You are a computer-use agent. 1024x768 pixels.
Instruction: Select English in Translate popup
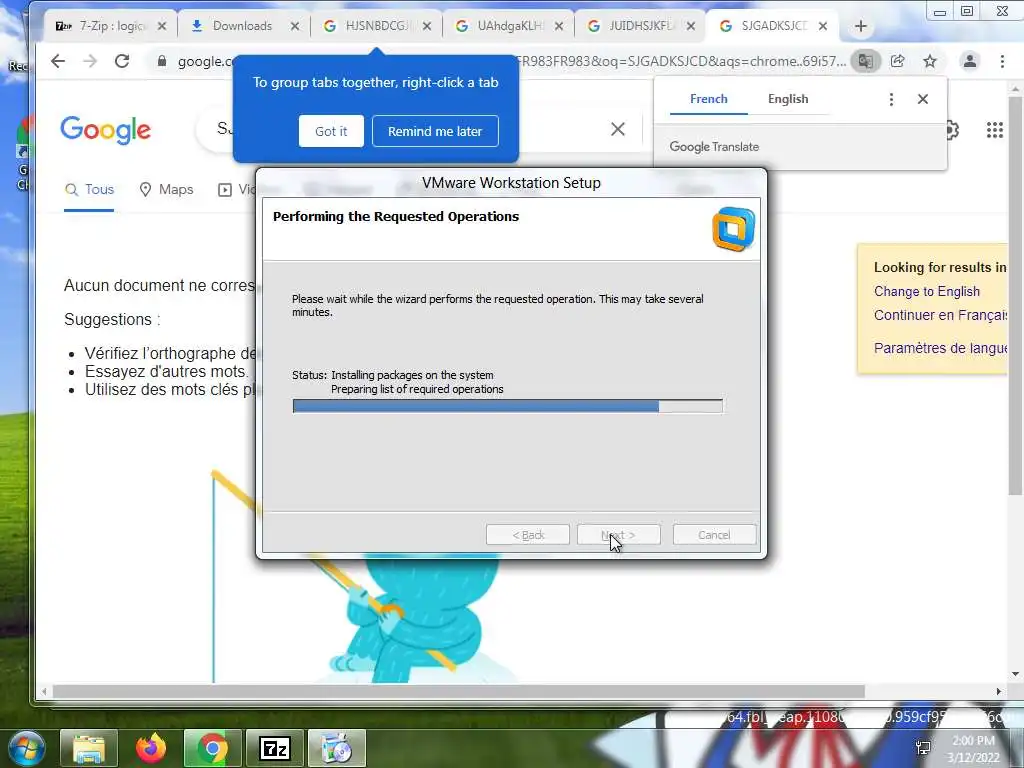click(x=788, y=99)
